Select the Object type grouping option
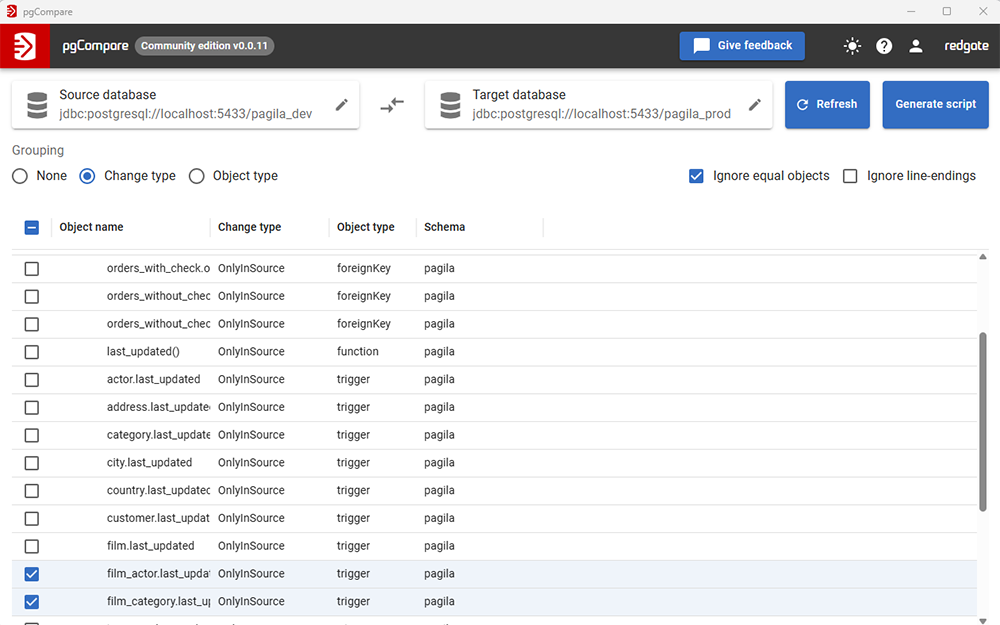Screen dimensions: 1000x625 pyautogui.click(x=197, y=176)
